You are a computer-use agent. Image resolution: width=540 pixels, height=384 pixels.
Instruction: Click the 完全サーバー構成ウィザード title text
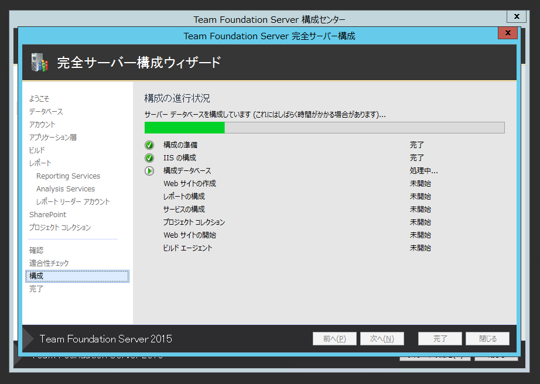(x=139, y=62)
